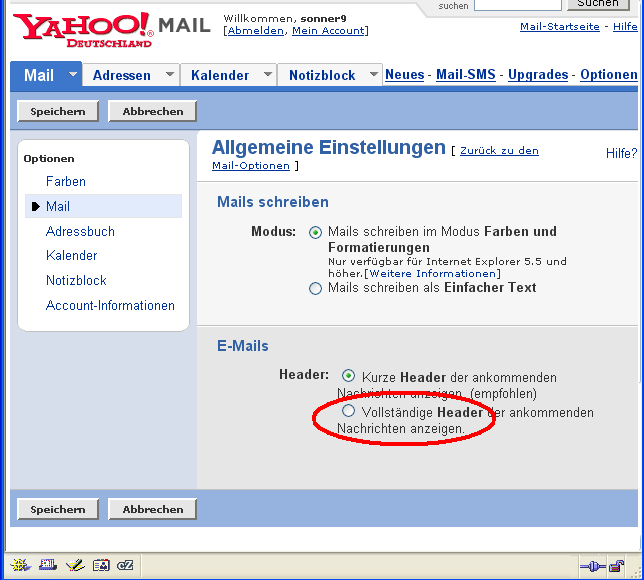Viewport: 644px width, 580px height.
Task: Expand the Adressen tab dropdown arrow
Action: [170, 74]
